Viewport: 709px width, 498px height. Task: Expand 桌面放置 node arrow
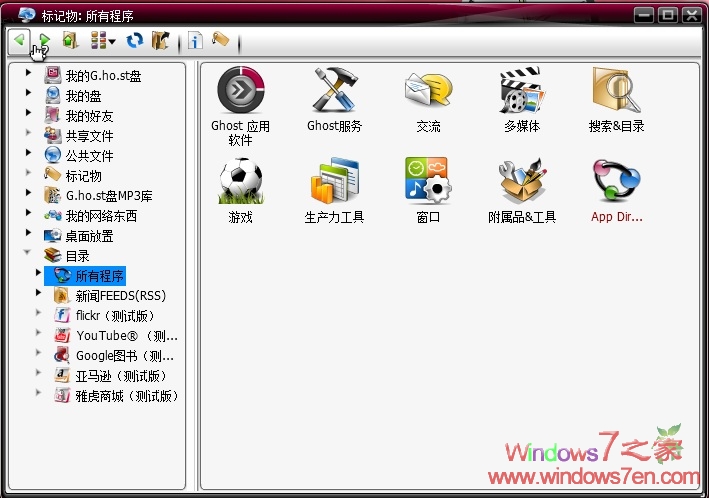[28, 232]
